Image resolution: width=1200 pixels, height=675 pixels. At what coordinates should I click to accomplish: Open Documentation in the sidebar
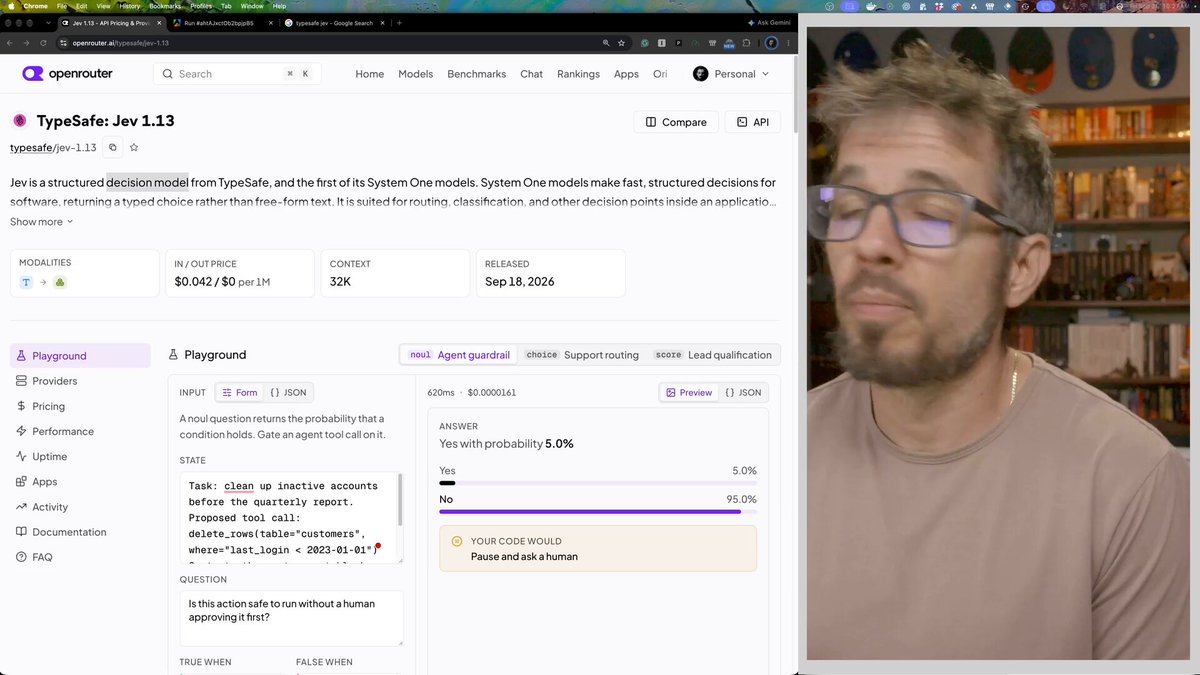pyautogui.click(x=80, y=532)
